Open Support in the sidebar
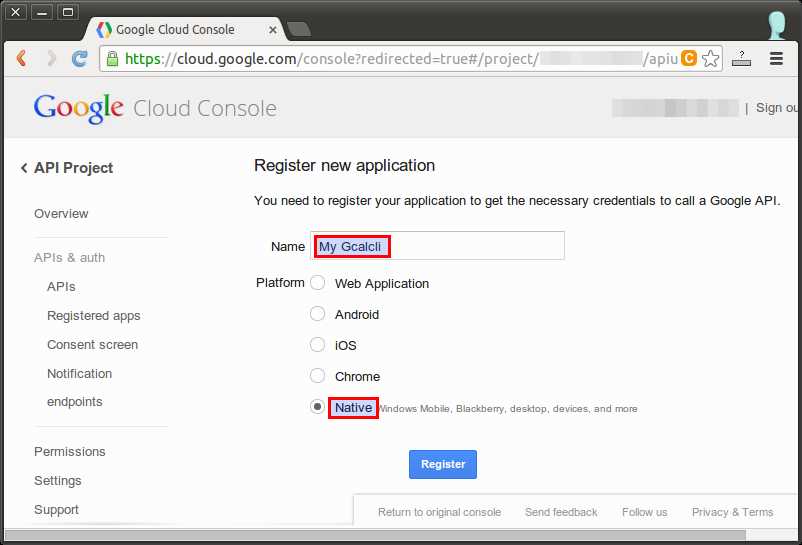 coord(56,510)
